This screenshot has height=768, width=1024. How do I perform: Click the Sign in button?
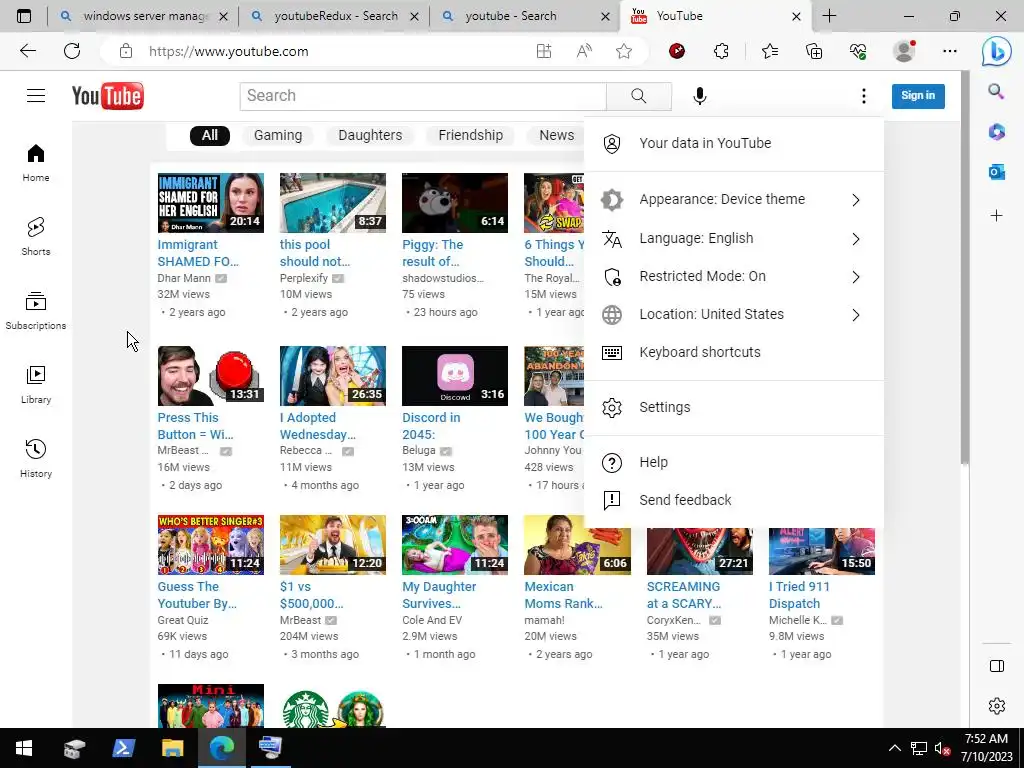tap(918, 96)
